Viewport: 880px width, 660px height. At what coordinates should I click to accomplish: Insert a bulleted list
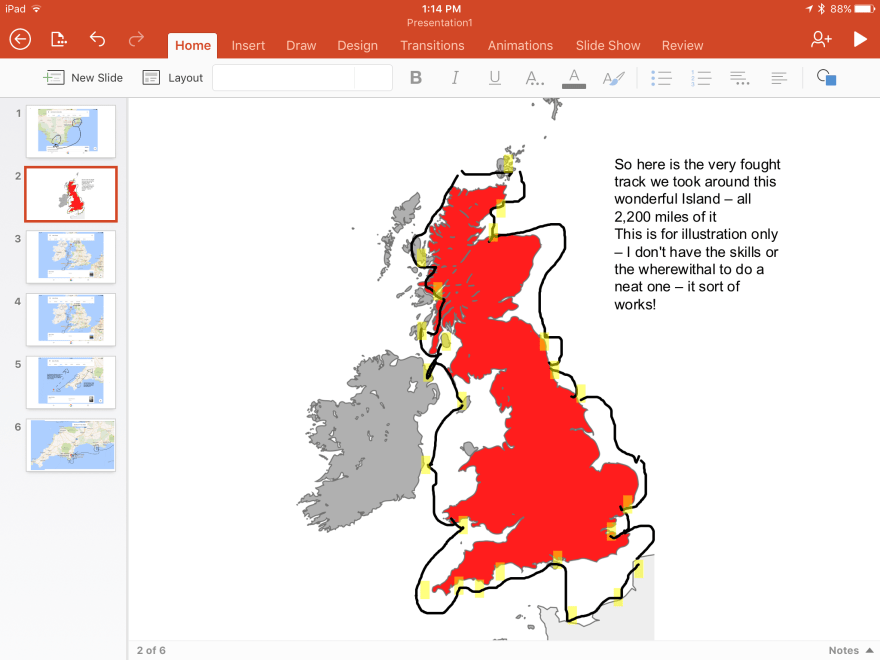click(x=661, y=78)
